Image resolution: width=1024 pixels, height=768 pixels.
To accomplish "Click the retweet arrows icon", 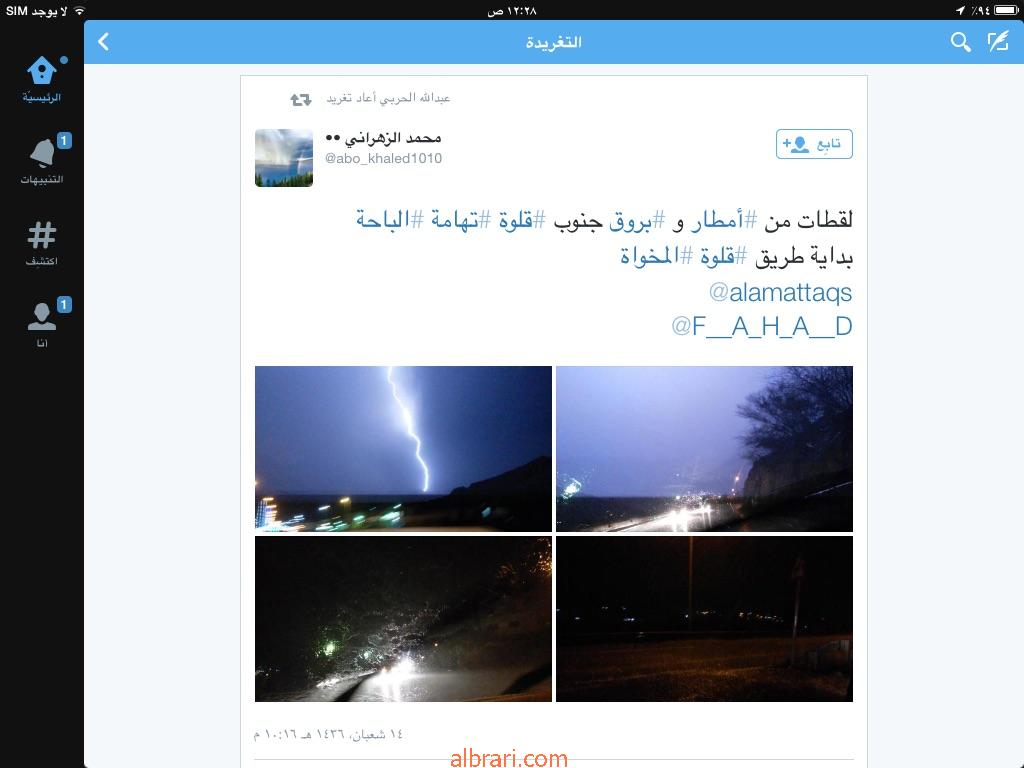I will 301,99.
